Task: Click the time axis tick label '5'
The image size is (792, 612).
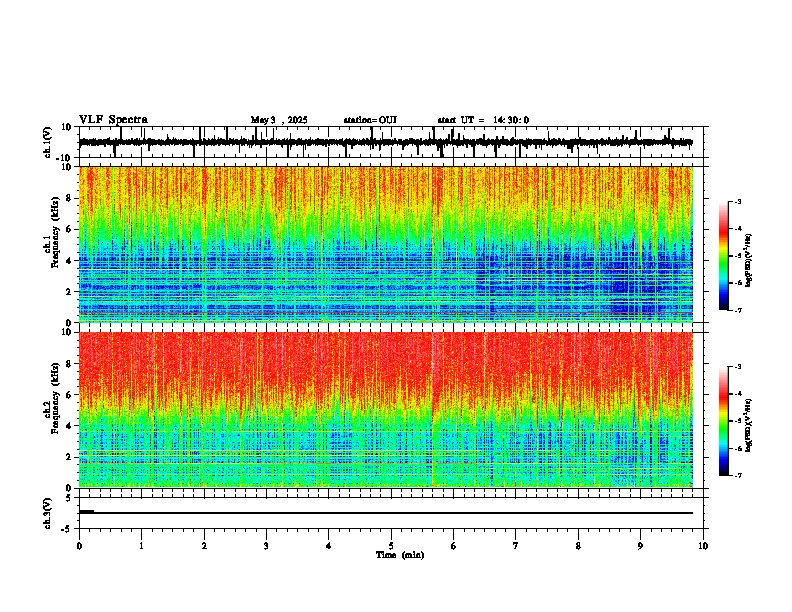Action: click(391, 546)
